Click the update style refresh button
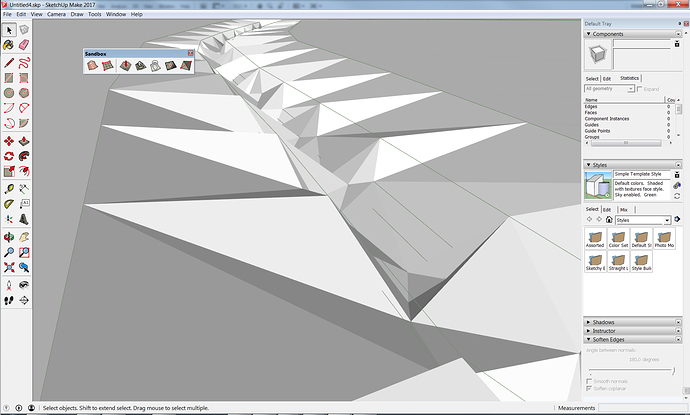The image size is (690, 415). point(677,196)
